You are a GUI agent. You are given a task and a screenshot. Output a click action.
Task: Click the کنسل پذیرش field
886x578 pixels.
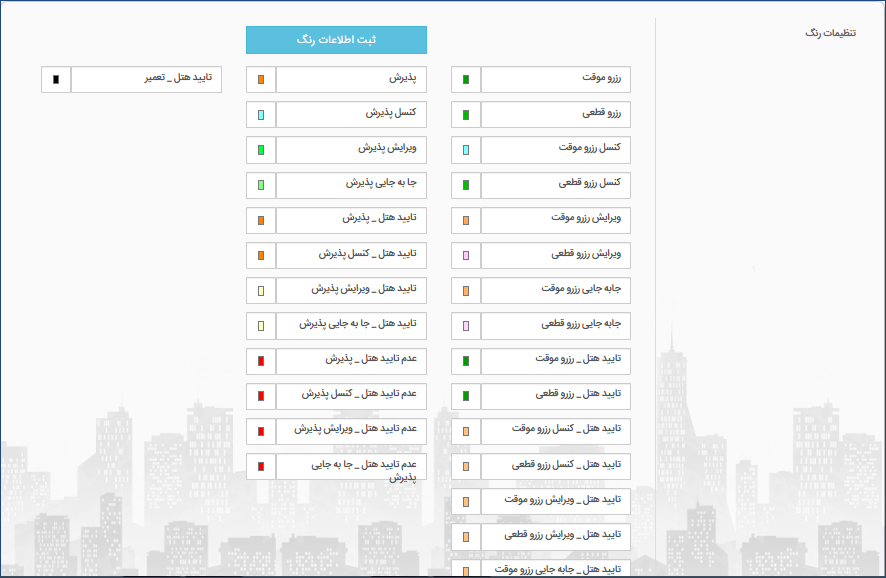coord(351,115)
